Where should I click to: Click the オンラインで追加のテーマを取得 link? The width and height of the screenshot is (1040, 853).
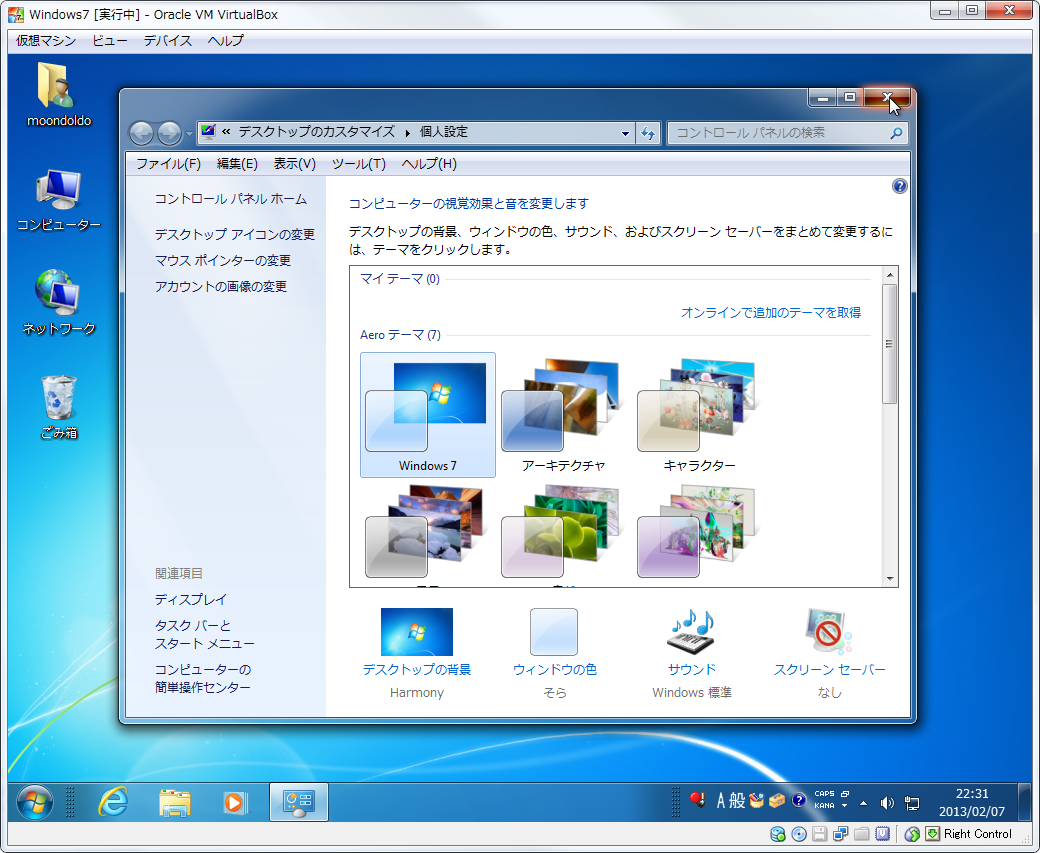pos(770,313)
